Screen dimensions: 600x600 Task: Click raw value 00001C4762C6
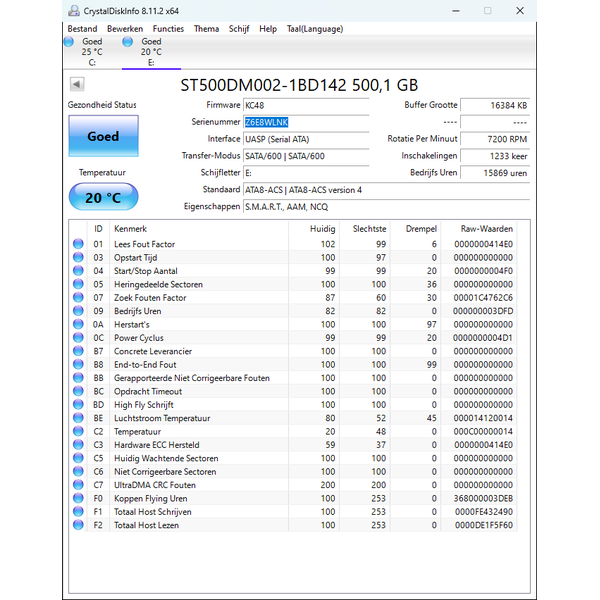[x=483, y=298]
